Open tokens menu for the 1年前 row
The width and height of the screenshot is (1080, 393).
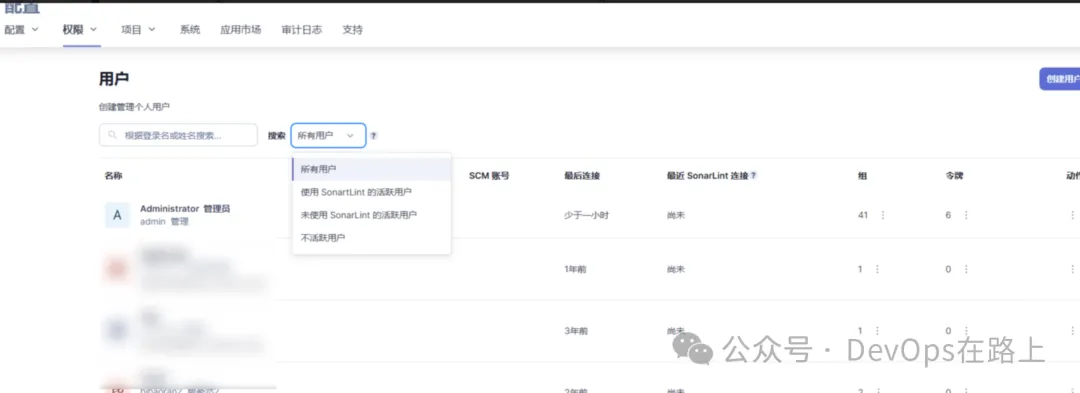(x=966, y=269)
